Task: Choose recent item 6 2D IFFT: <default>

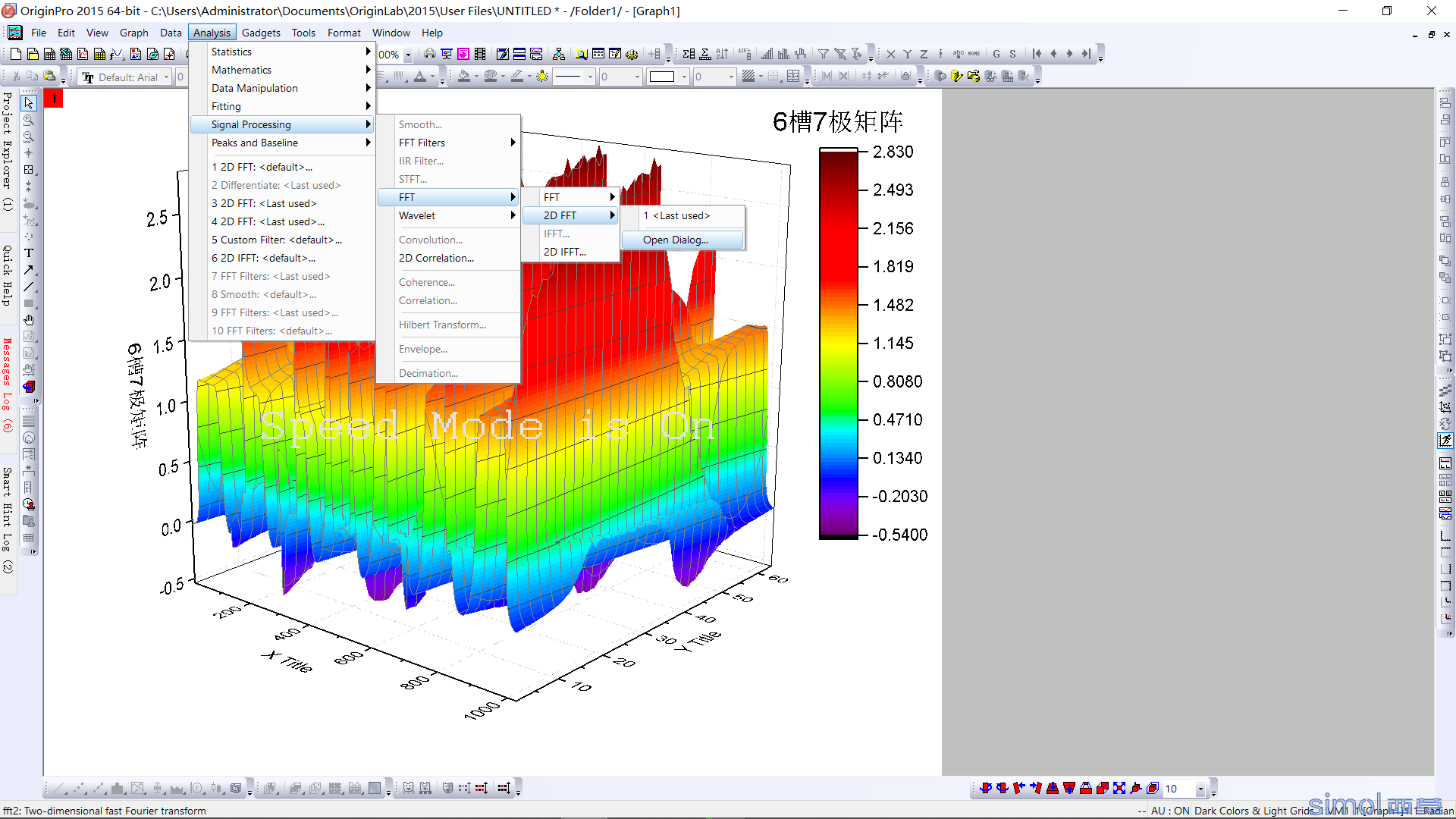Action: pyautogui.click(x=283, y=258)
